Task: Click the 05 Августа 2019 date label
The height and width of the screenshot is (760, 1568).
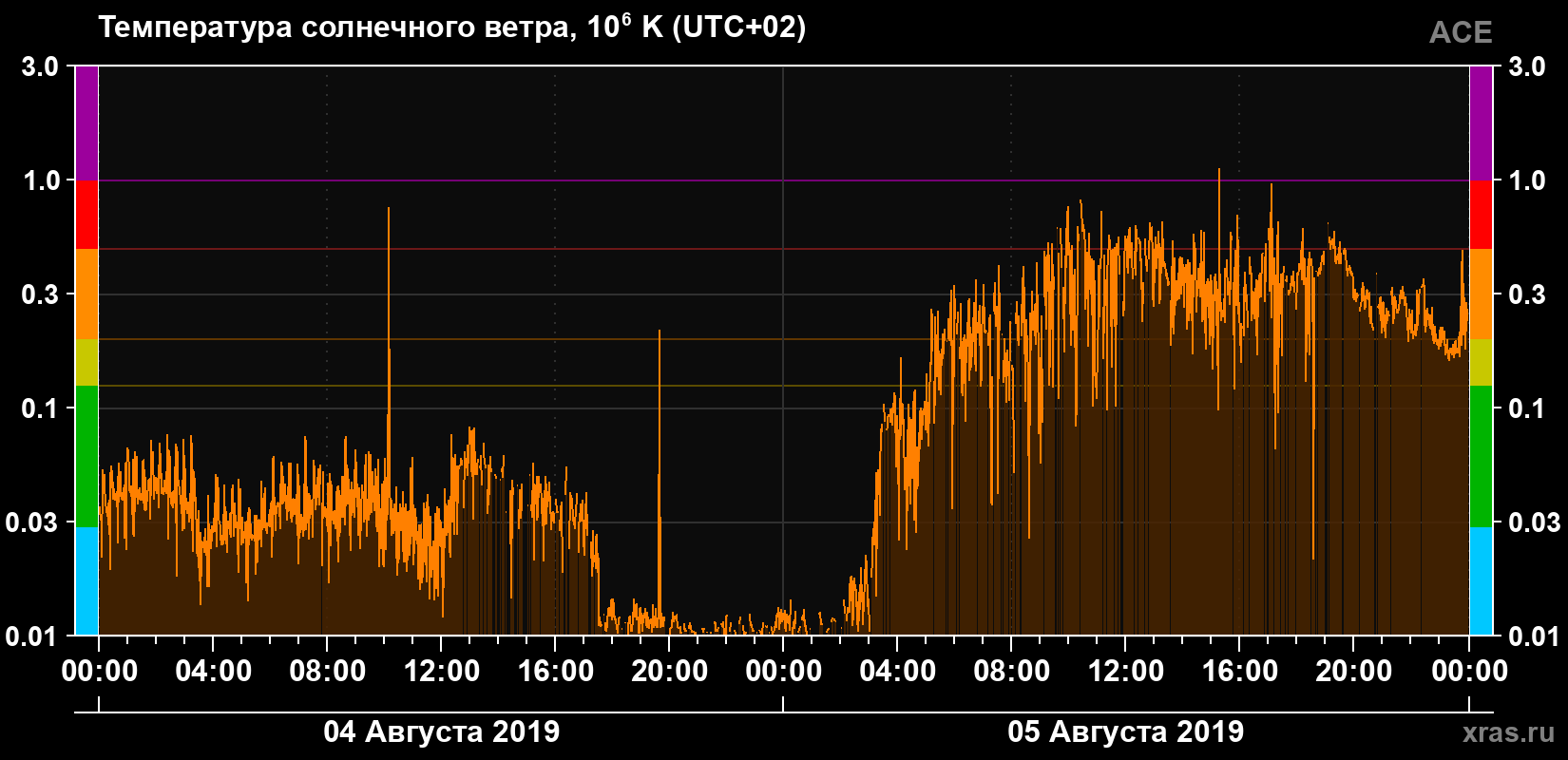Action: [1126, 731]
